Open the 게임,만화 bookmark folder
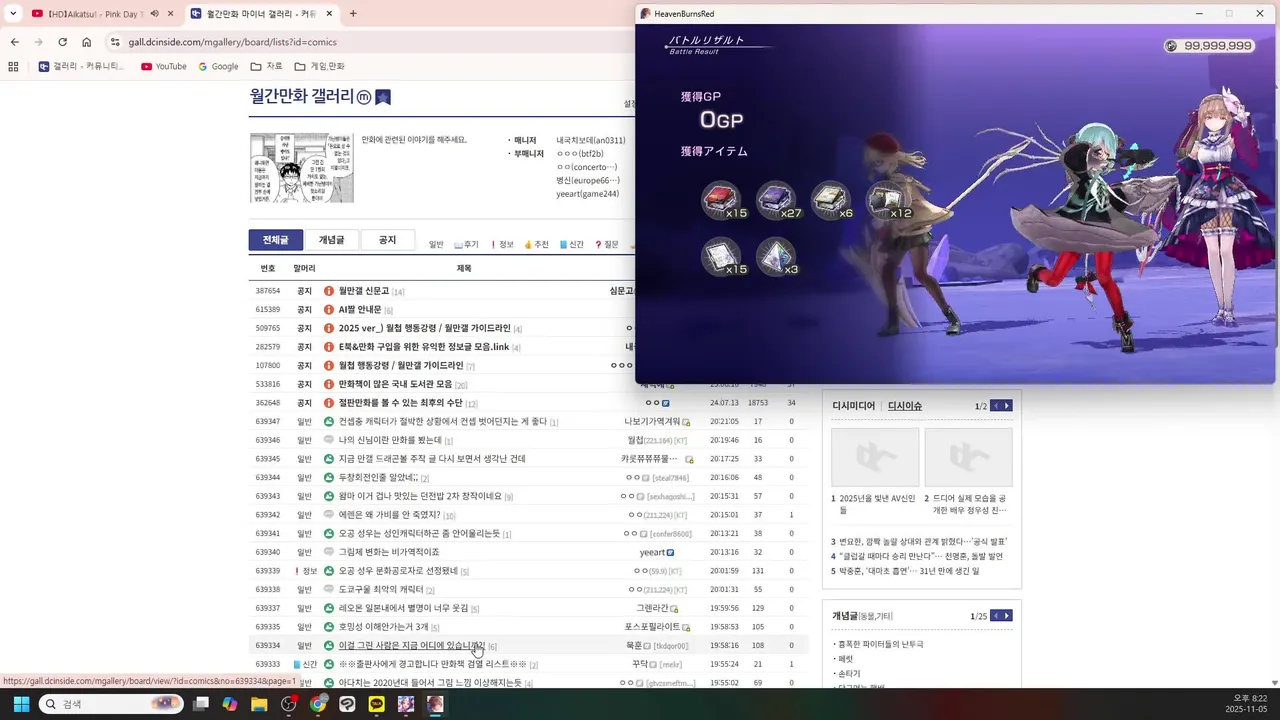Screen dimensions: 1280x720 320,66
